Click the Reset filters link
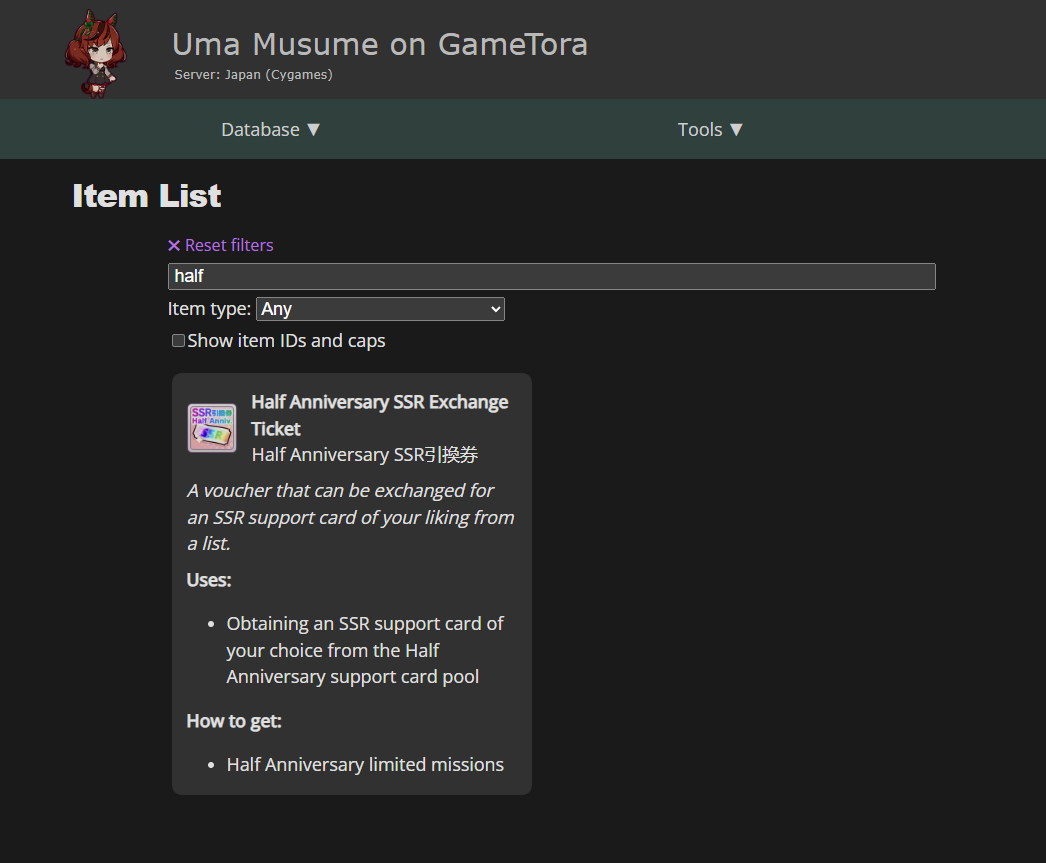Viewport: 1046px width, 863px height. [229, 245]
